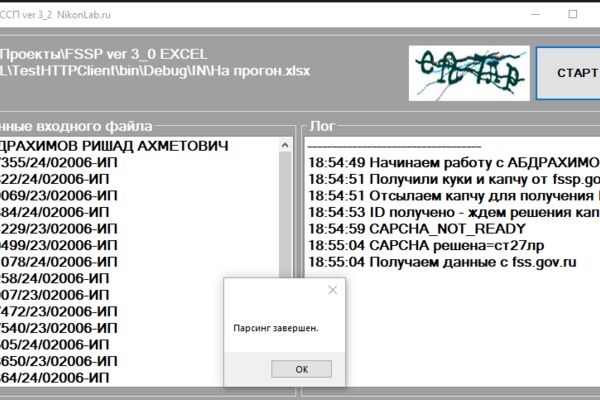Click the window title NikonLab.ru
Screen dimensions: 600x400
tap(84, 15)
